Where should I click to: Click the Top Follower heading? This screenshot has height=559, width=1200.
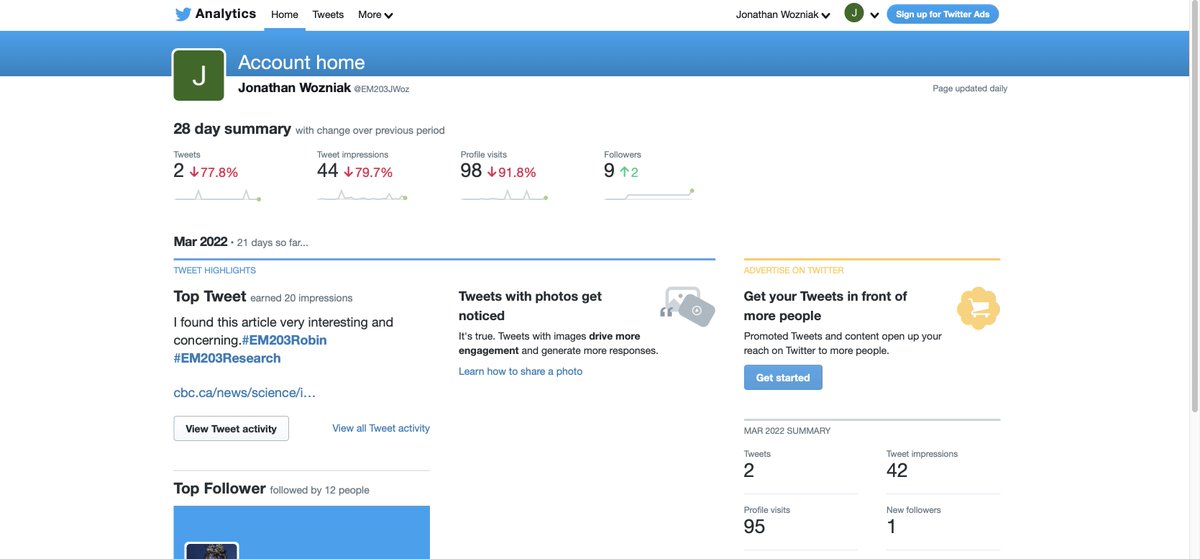tap(220, 489)
